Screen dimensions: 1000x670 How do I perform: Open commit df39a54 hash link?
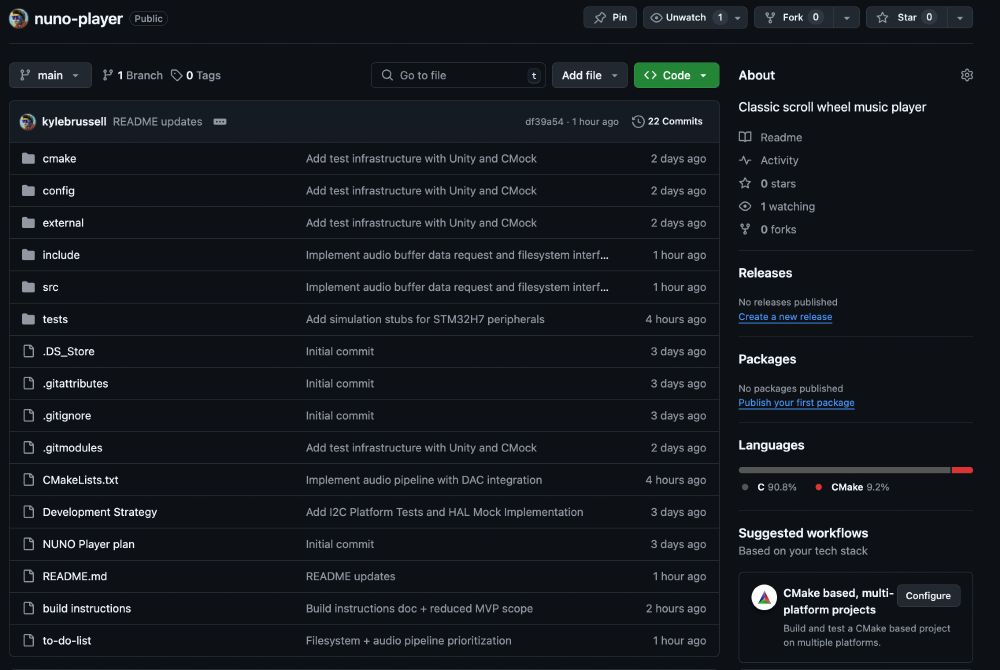point(544,122)
